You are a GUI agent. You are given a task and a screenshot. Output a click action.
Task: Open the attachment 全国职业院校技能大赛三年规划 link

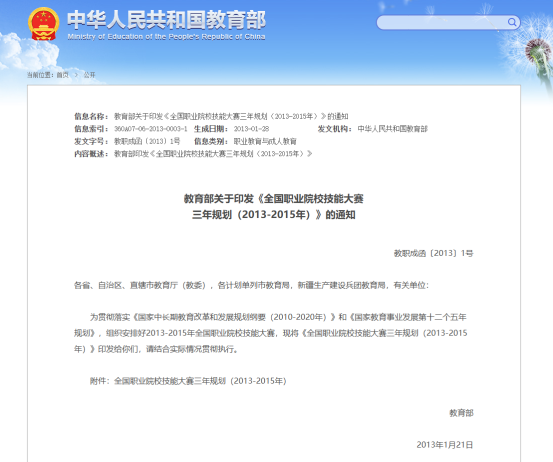coord(200,381)
